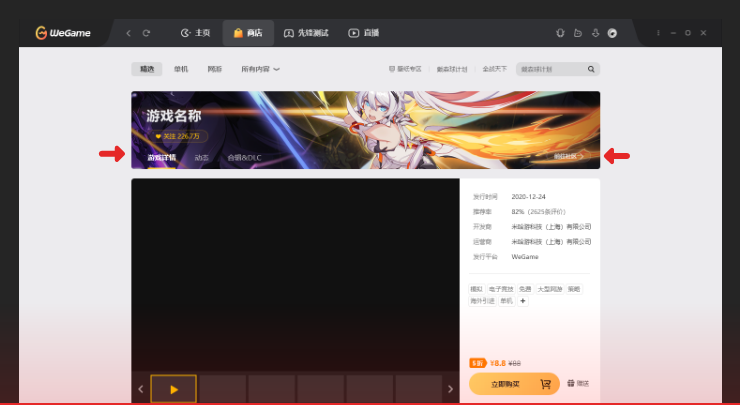Show previous thumbnails with left arrow
740x405 pixels.
[140, 389]
